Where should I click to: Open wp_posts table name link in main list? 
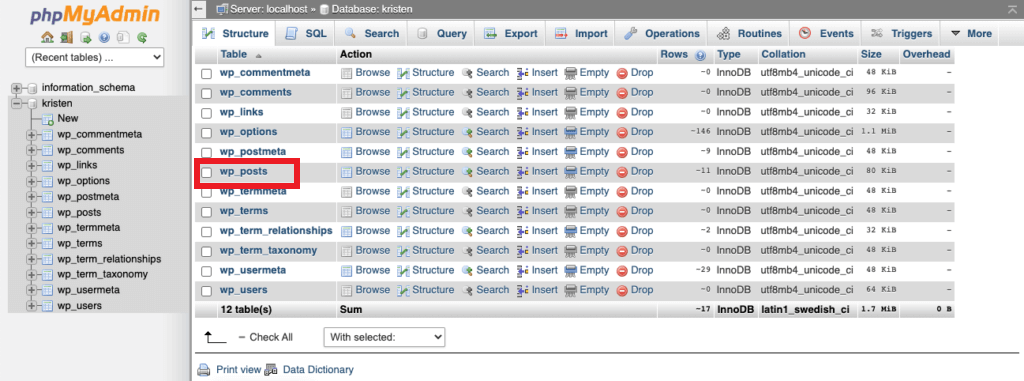click(x=244, y=171)
